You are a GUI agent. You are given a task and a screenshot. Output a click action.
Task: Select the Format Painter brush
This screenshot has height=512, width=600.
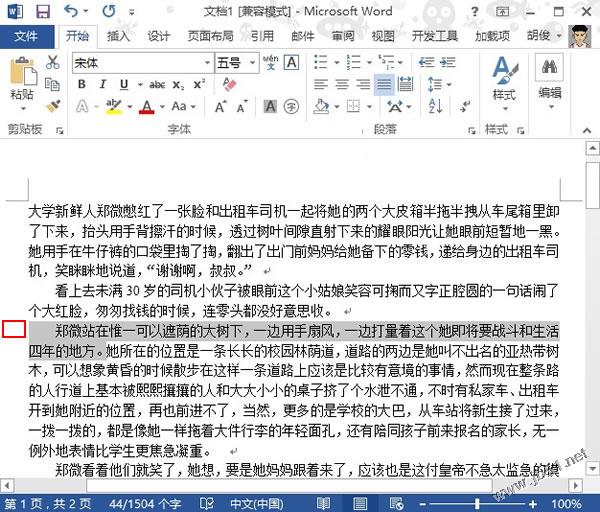[x=53, y=106]
